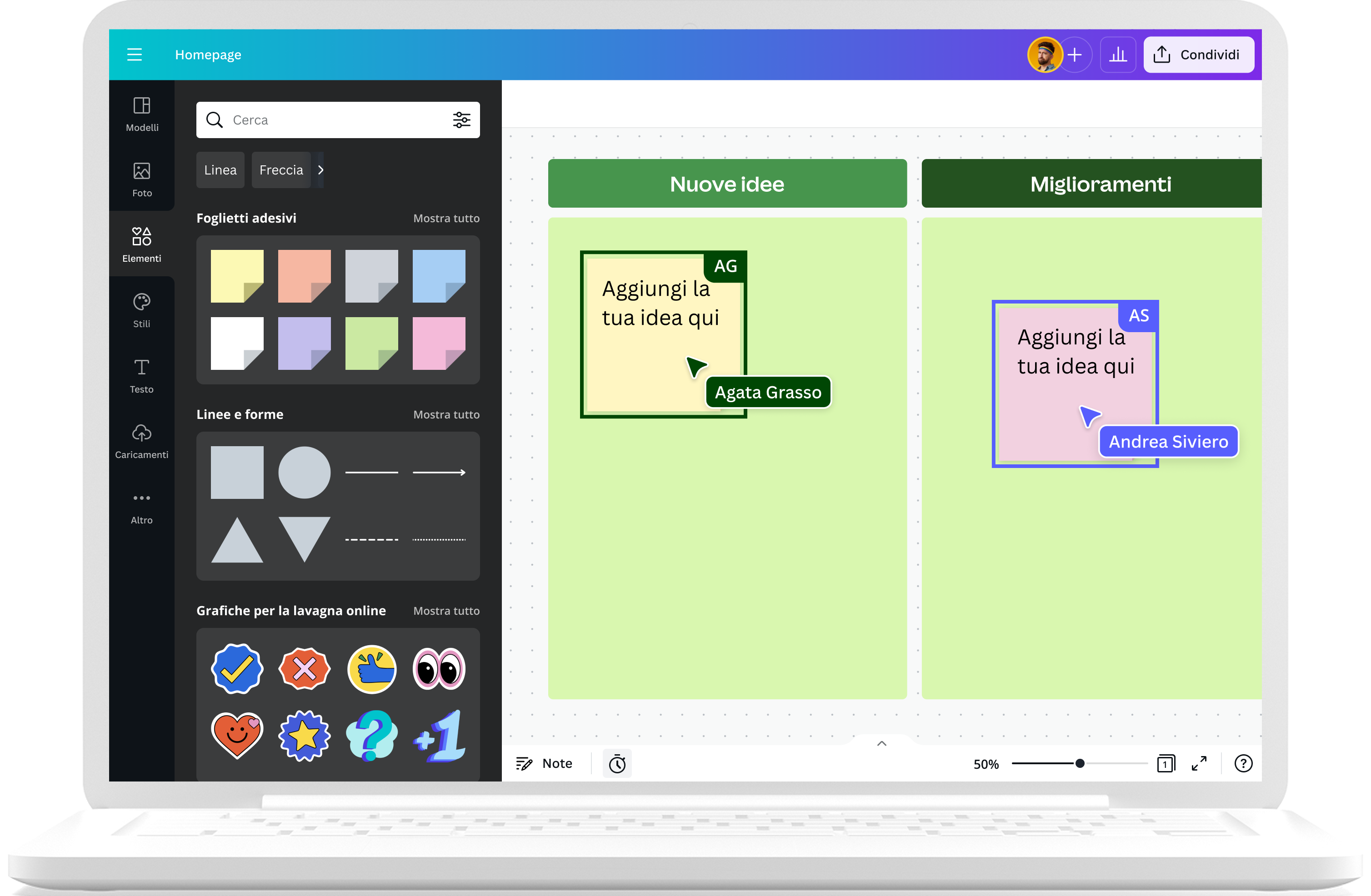Image resolution: width=1371 pixels, height=896 pixels.
Task: Select the yellow sticky note thumbnail
Action: click(236, 275)
